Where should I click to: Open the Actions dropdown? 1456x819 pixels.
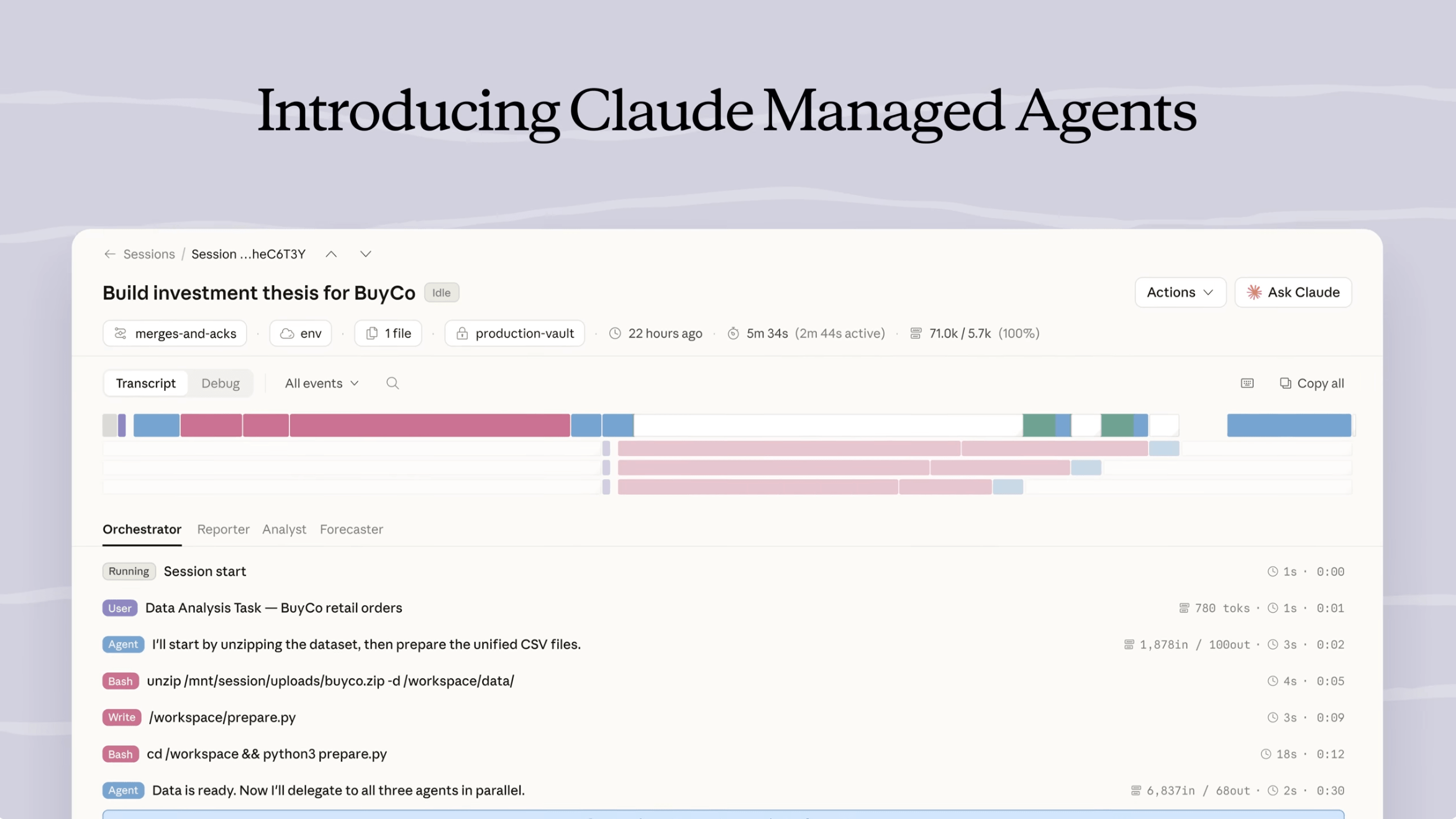(x=1180, y=292)
